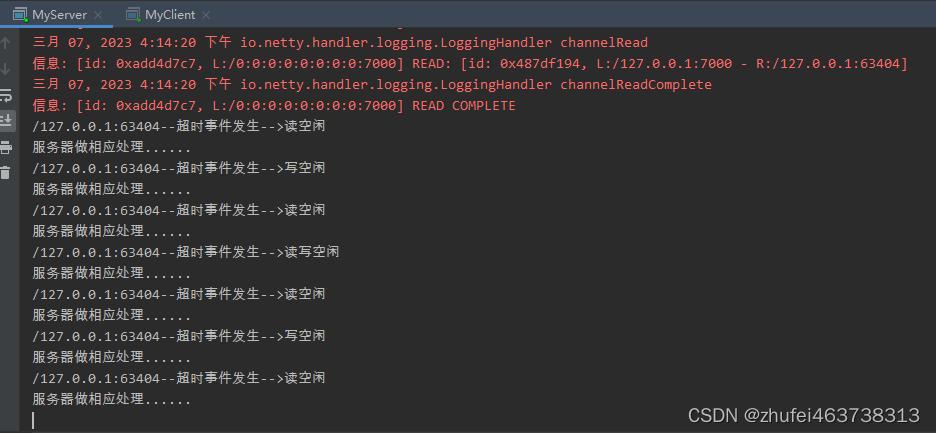Print the console output
Viewport: 936px width, 433px height.
coord(6,147)
